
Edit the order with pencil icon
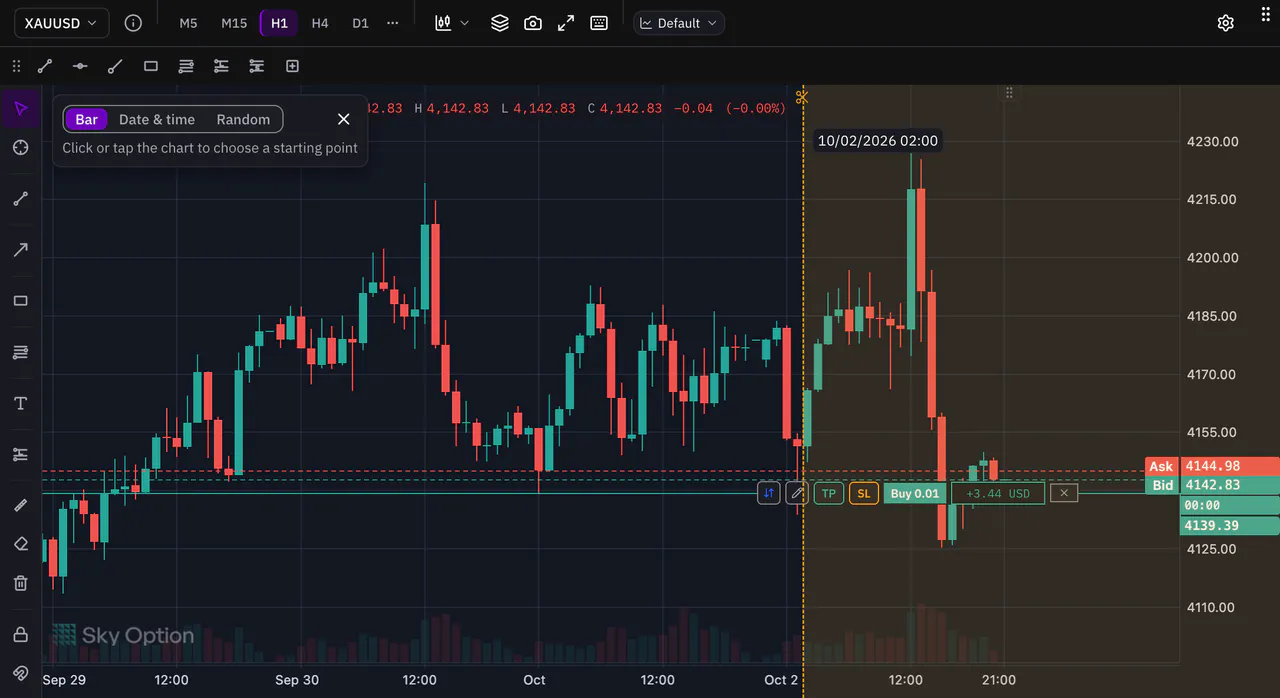pyautogui.click(x=797, y=493)
